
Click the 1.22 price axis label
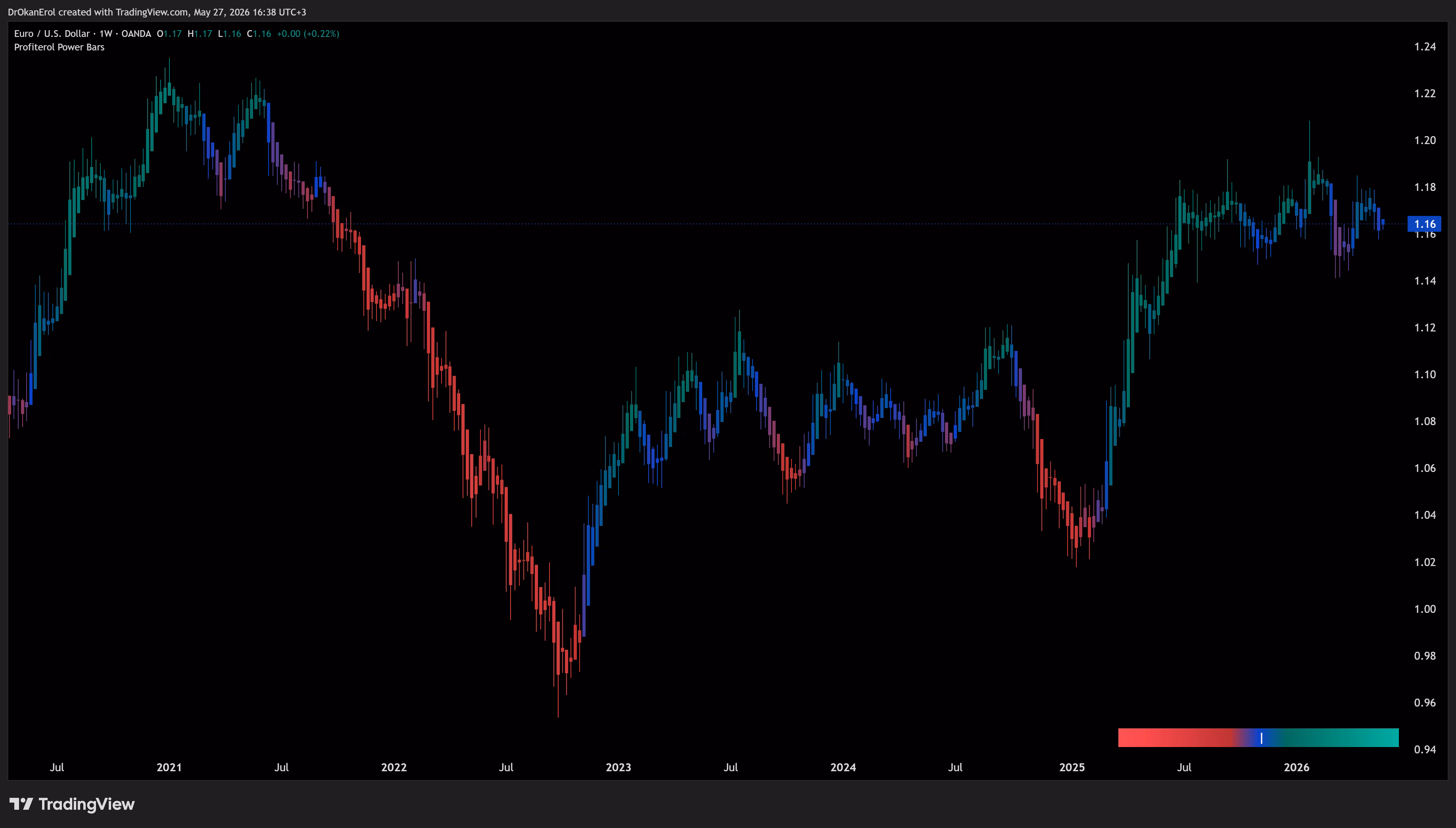pyautogui.click(x=1425, y=93)
